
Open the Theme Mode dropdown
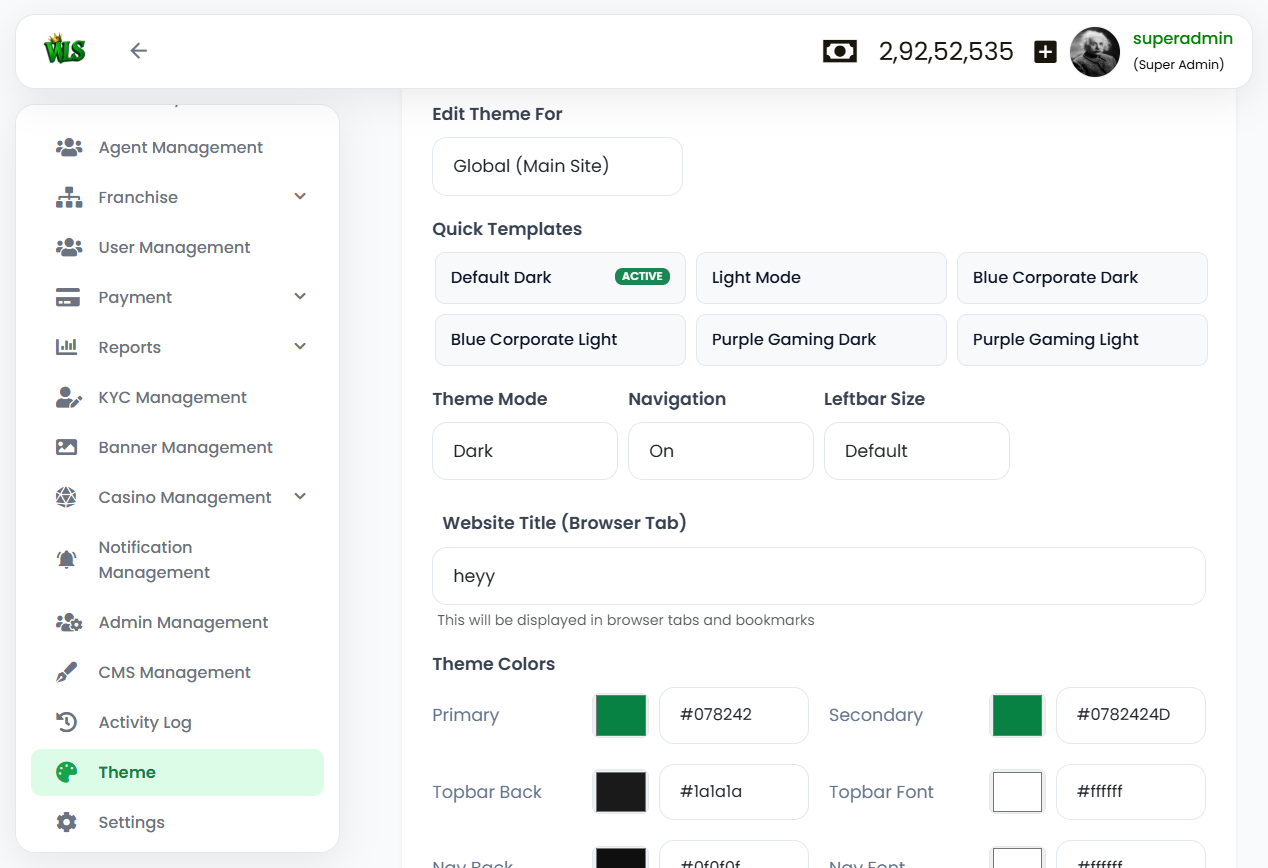[524, 451]
